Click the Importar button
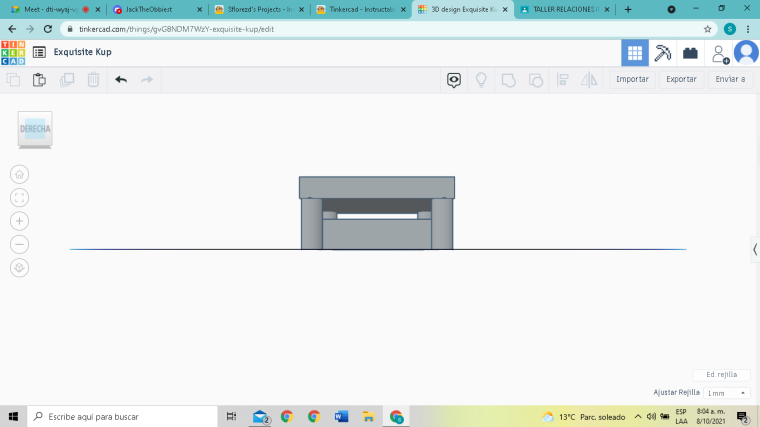This screenshot has width=760, height=427. pyautogui.click(x=633, y=79)
